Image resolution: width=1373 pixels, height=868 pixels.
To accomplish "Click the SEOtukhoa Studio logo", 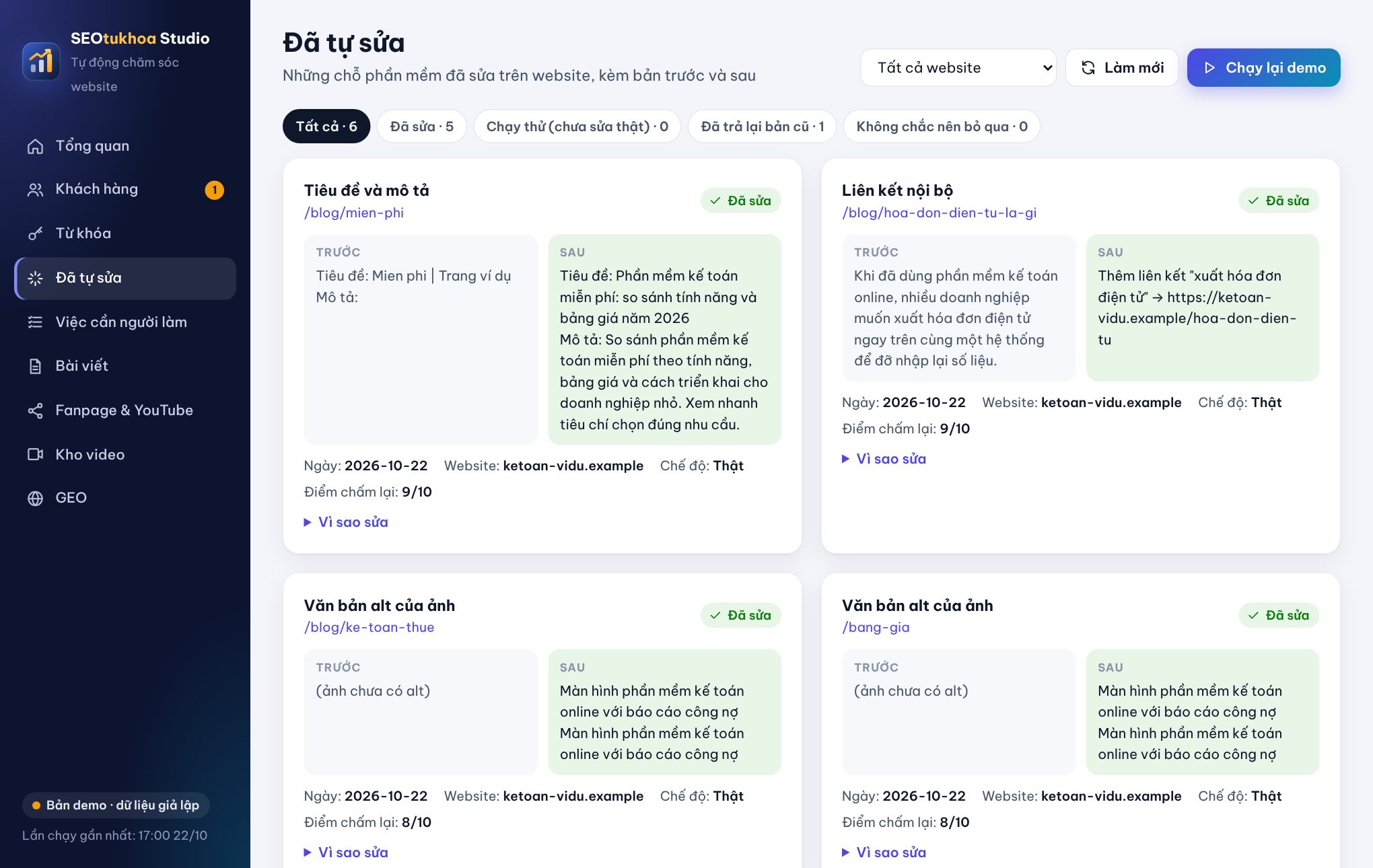I will (x=41, y=61).
